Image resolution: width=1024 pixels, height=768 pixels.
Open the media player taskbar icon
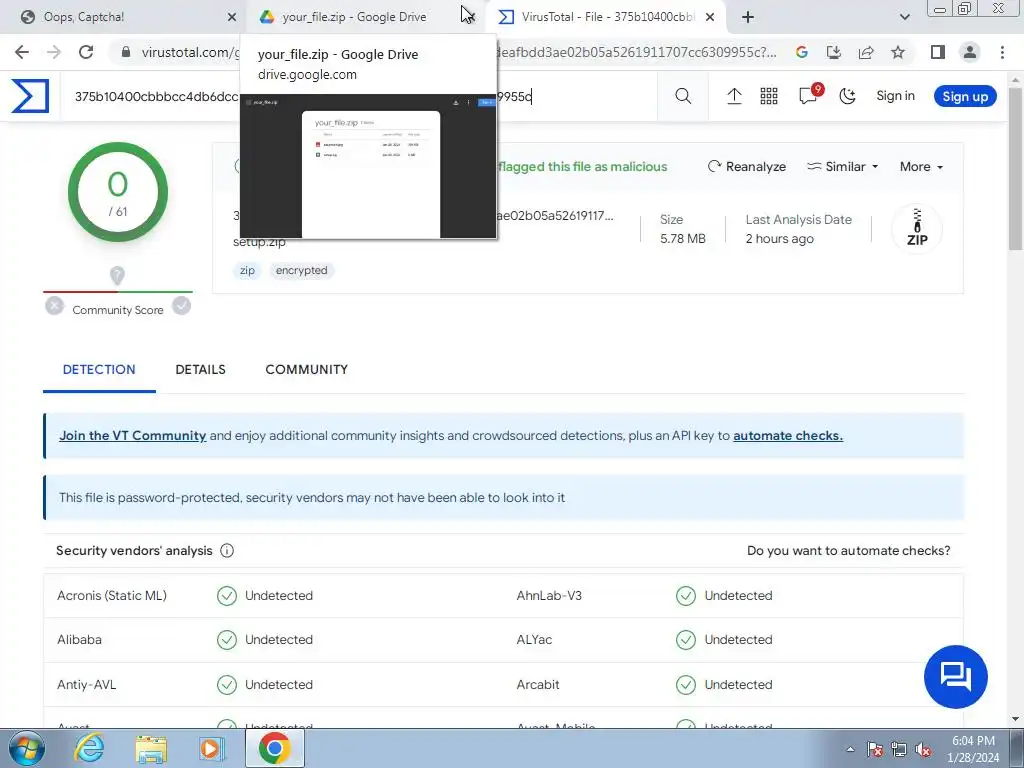pyautogui.click(x=212, y=748)
